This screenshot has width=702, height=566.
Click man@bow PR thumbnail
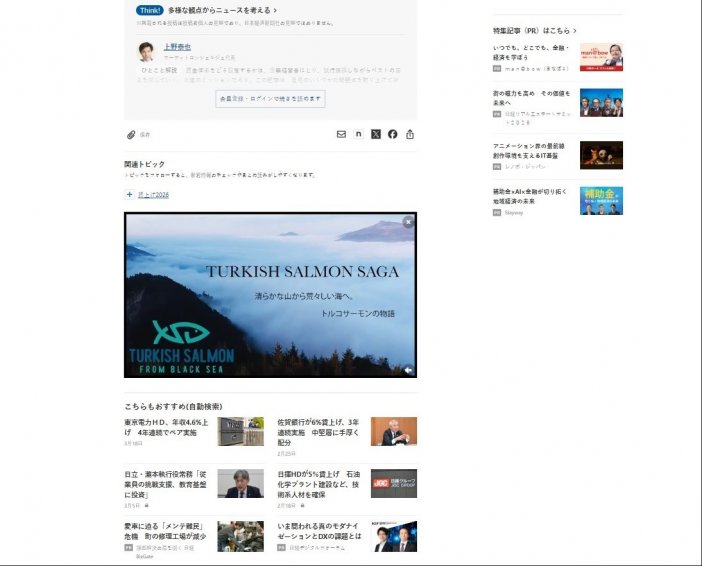click(x=601, y=57)
